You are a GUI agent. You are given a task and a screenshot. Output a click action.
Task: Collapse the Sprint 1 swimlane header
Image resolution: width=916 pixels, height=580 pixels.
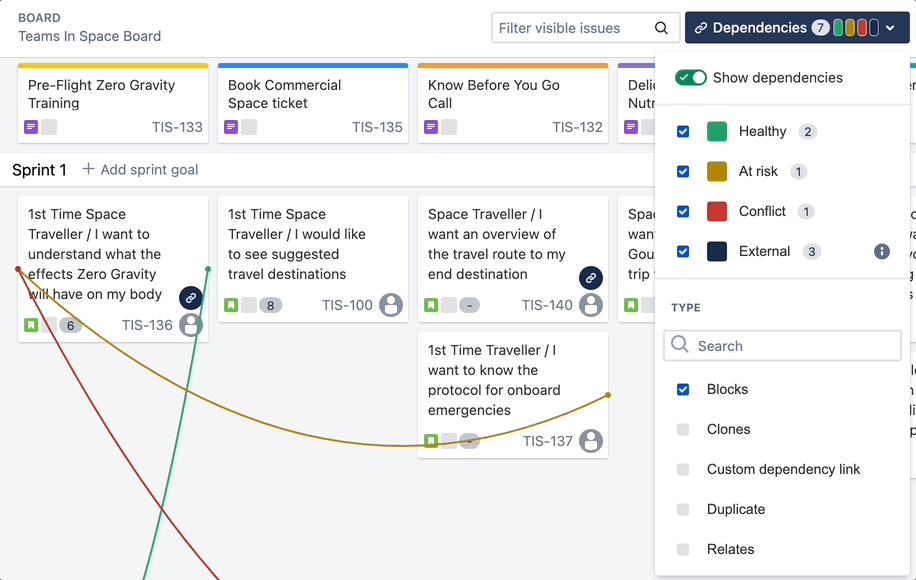pyautogui.click(x=39, y=170)
